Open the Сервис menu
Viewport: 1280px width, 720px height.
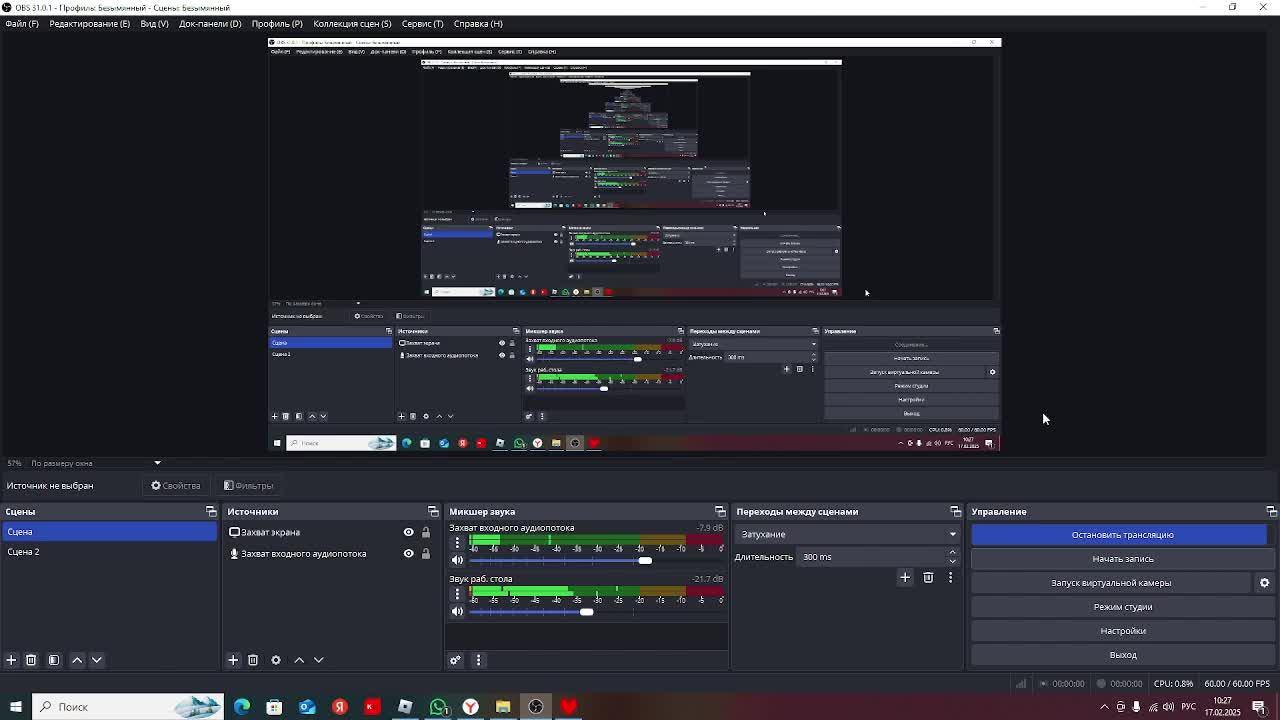422,23
